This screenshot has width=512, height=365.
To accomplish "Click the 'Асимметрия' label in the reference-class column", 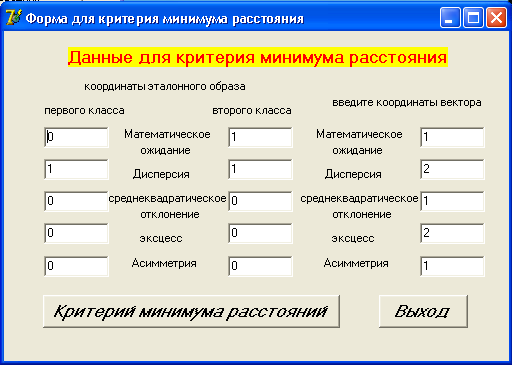I will tap(164, 263).
